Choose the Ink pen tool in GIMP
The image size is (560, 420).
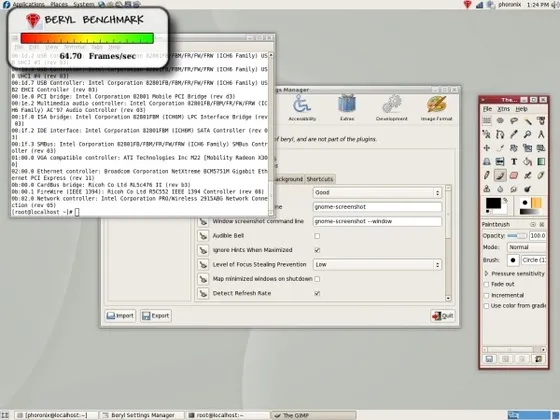pyautogui.click(x=541, y=175)
